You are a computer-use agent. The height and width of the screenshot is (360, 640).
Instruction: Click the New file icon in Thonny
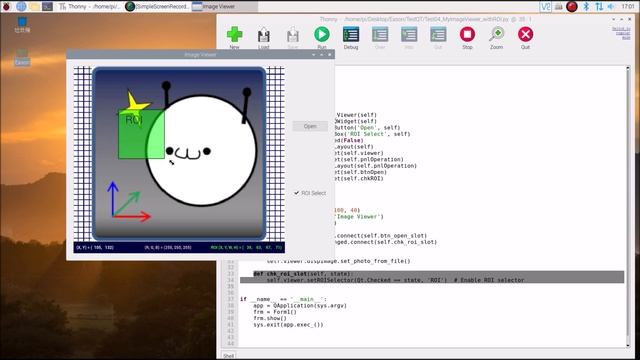coord(234,35)
